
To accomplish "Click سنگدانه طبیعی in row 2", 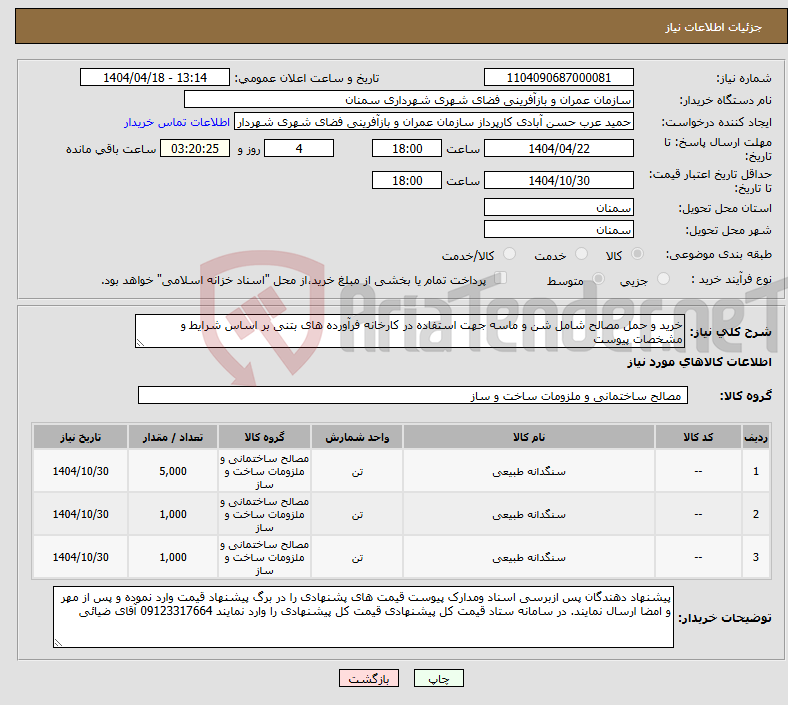I will [529, 514].
